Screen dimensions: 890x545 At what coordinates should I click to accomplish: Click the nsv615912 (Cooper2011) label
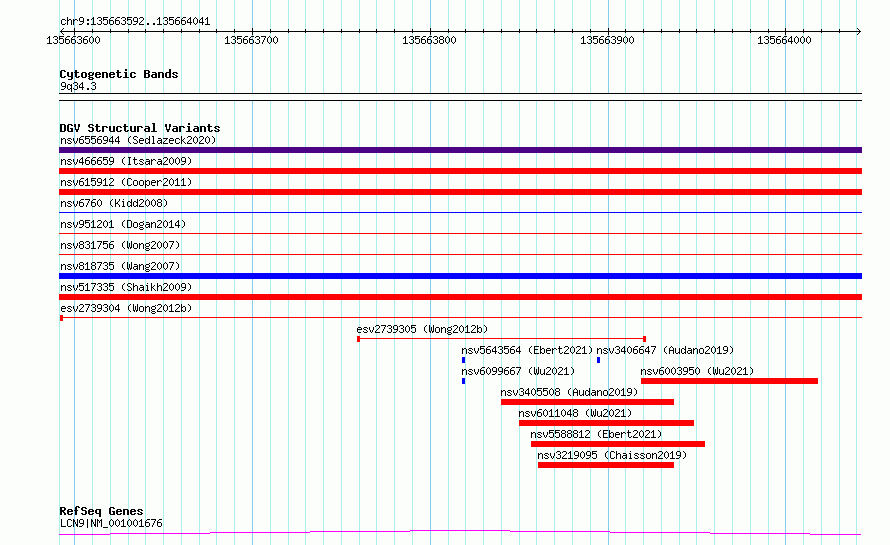pos(126,182)
